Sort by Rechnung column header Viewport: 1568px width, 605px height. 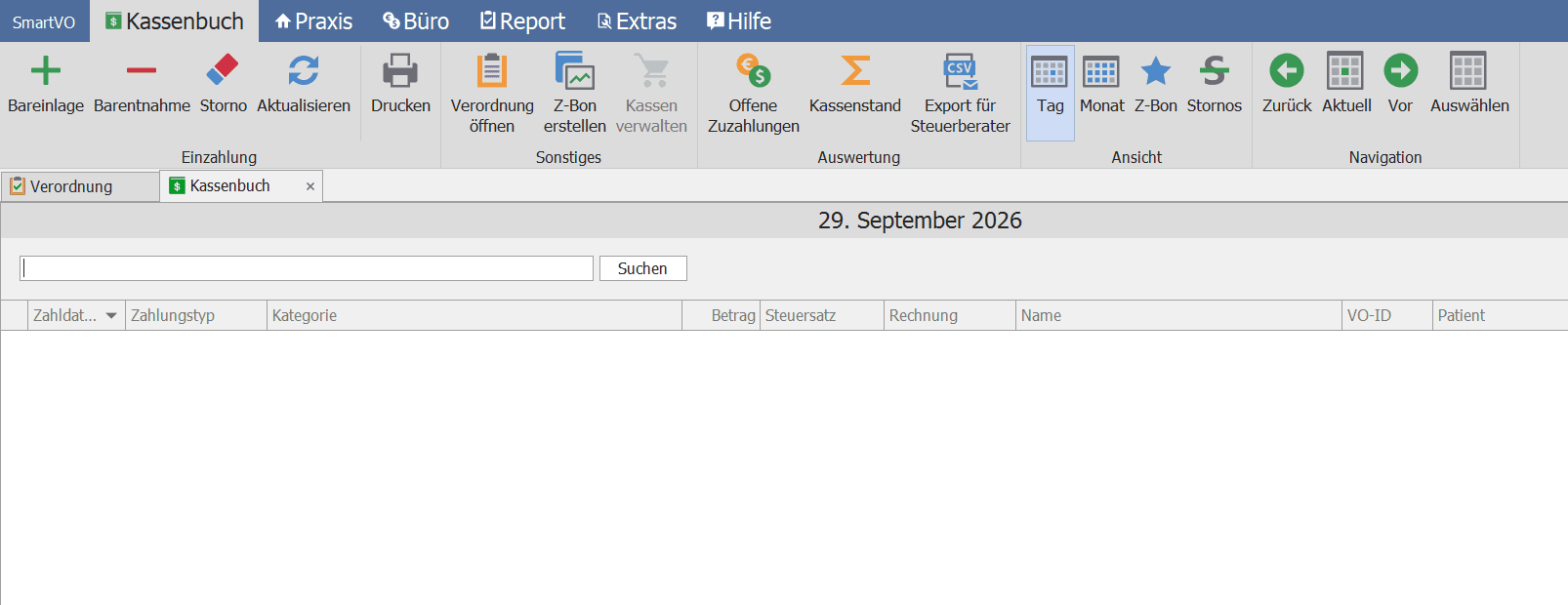[x=950, y=315]
